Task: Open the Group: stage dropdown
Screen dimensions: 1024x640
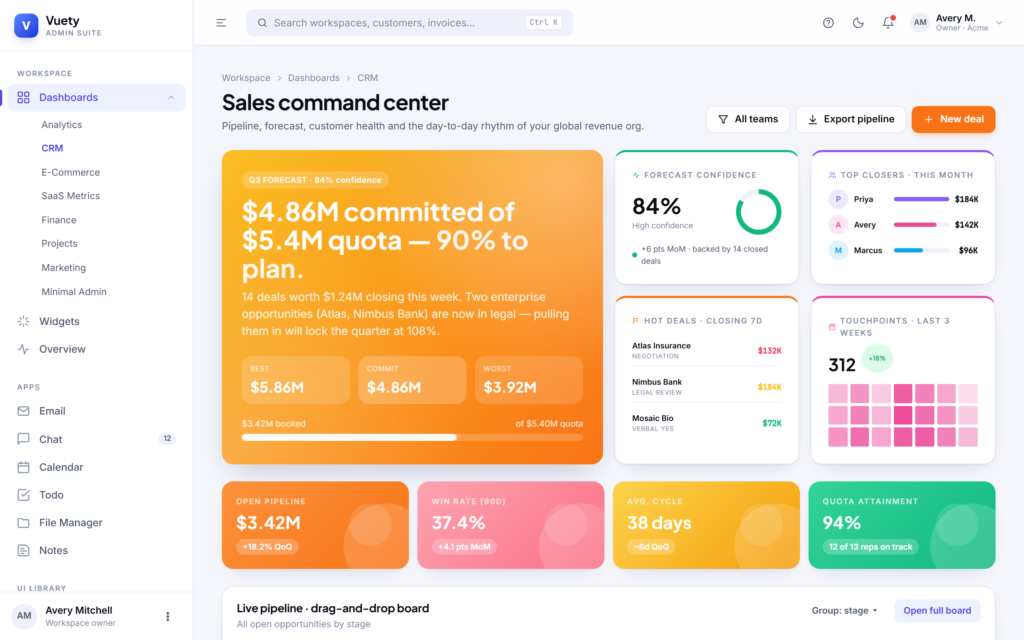Action: [844, 611]
